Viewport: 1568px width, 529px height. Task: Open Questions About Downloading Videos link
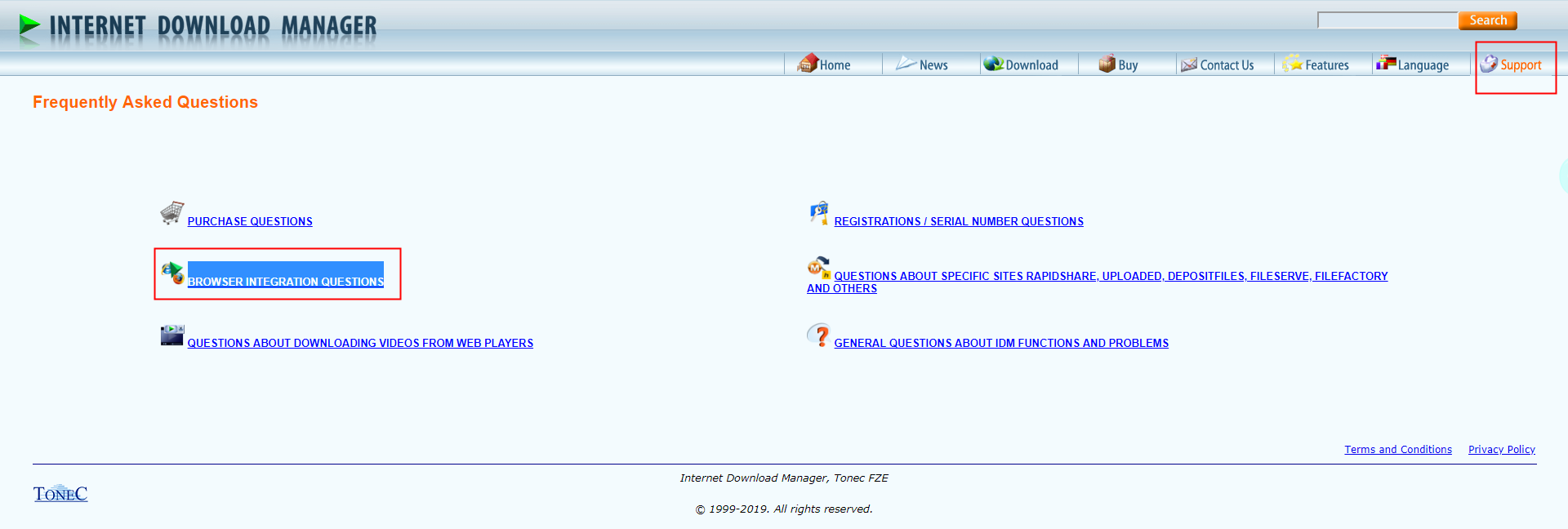[360, 343]
